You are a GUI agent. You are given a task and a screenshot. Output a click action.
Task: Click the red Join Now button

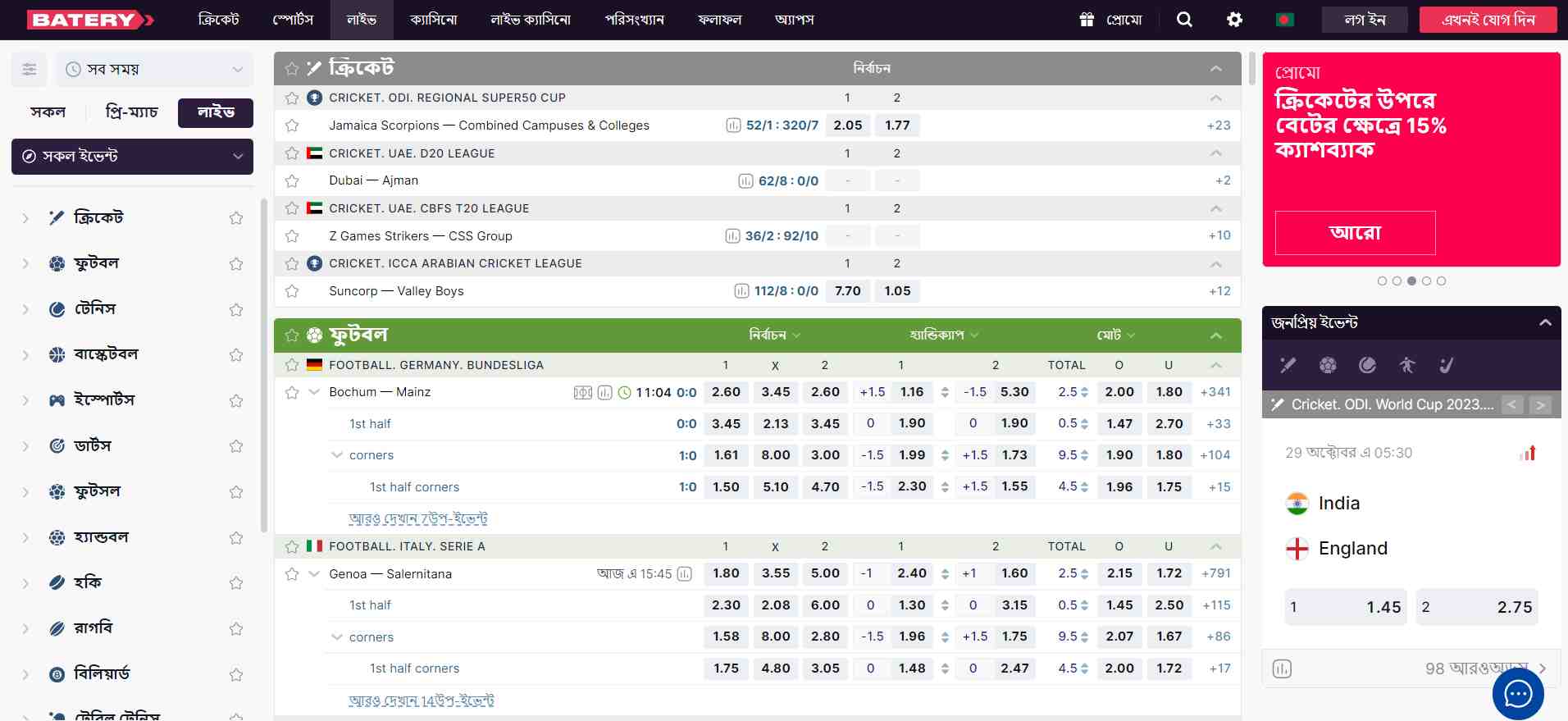tap(1488, 20)
